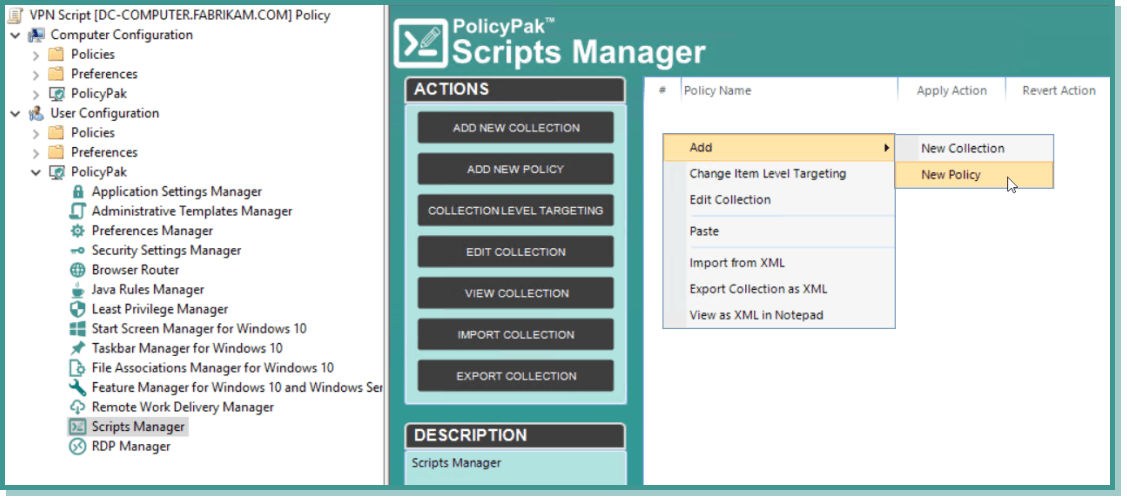Screen dimensions: 1127x502
Task: Click the COLLECTION LEVEL TARGETING button
Action: point(515,211)
